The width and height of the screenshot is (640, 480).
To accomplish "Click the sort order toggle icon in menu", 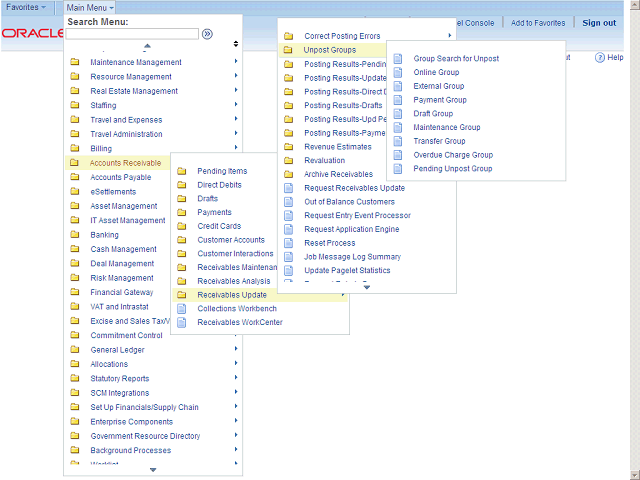I will pos(236,44).
